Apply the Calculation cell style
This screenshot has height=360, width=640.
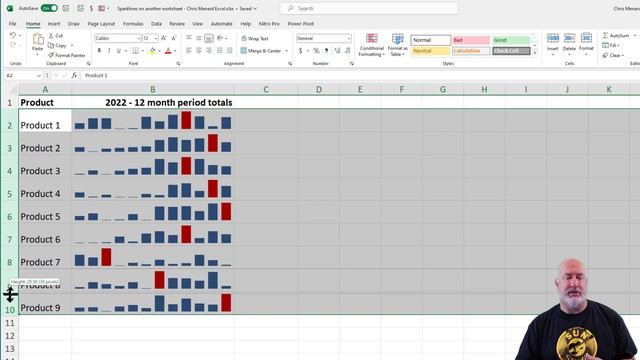(471, 51)
